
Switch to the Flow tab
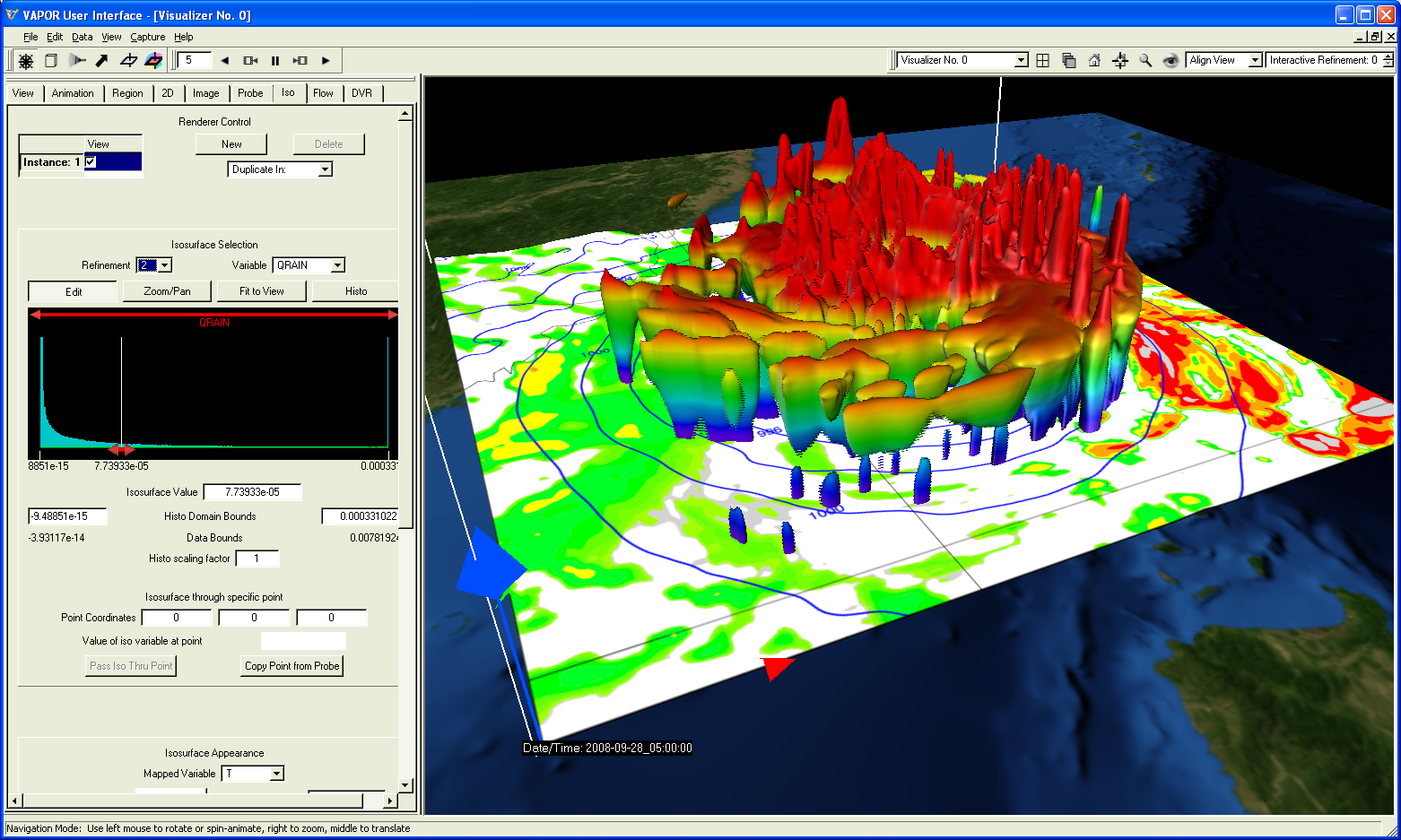(x=323, y=93)
